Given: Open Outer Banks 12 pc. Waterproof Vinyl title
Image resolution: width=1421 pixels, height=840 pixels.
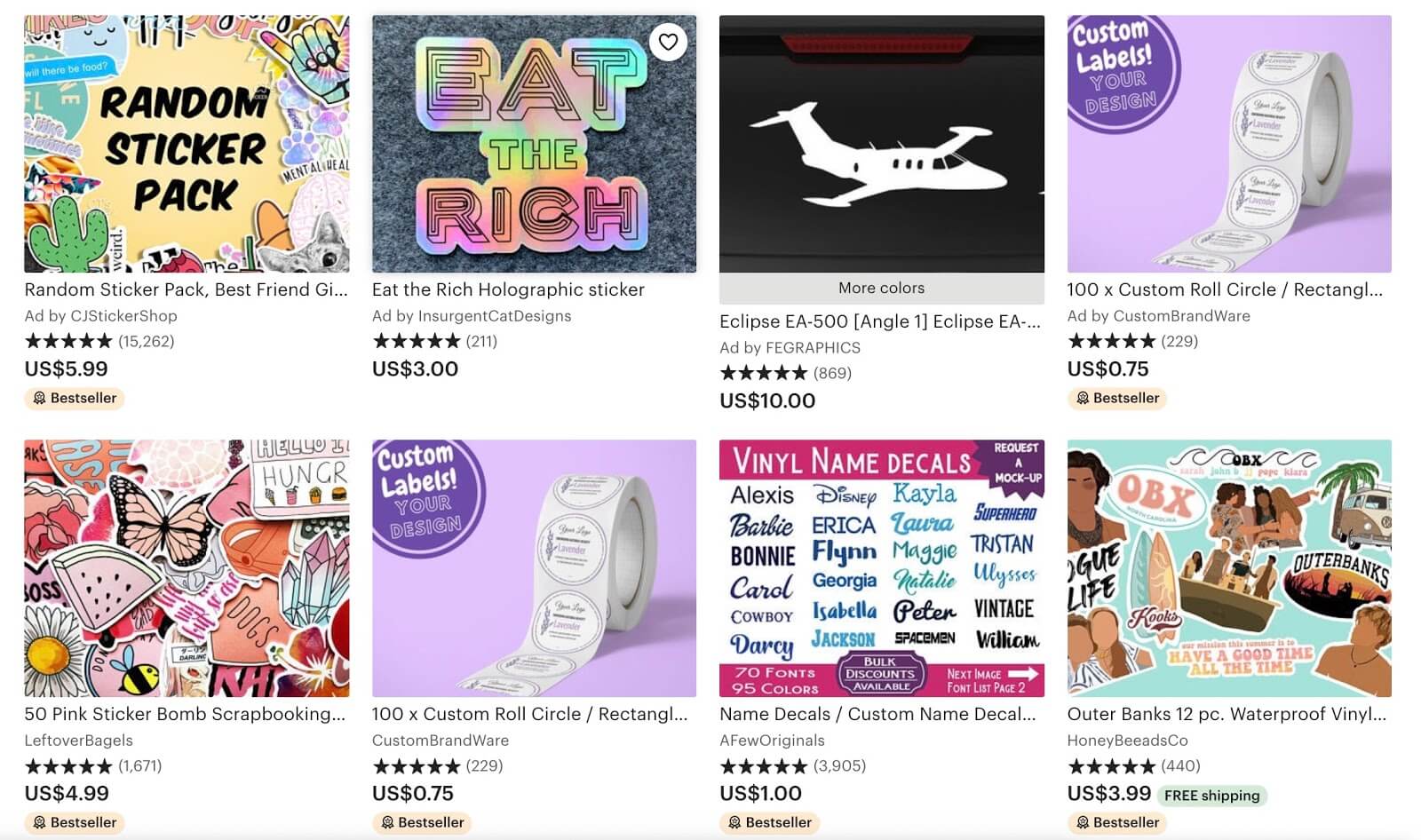Looking at the screenshot, I should (x=1226, y=714).
